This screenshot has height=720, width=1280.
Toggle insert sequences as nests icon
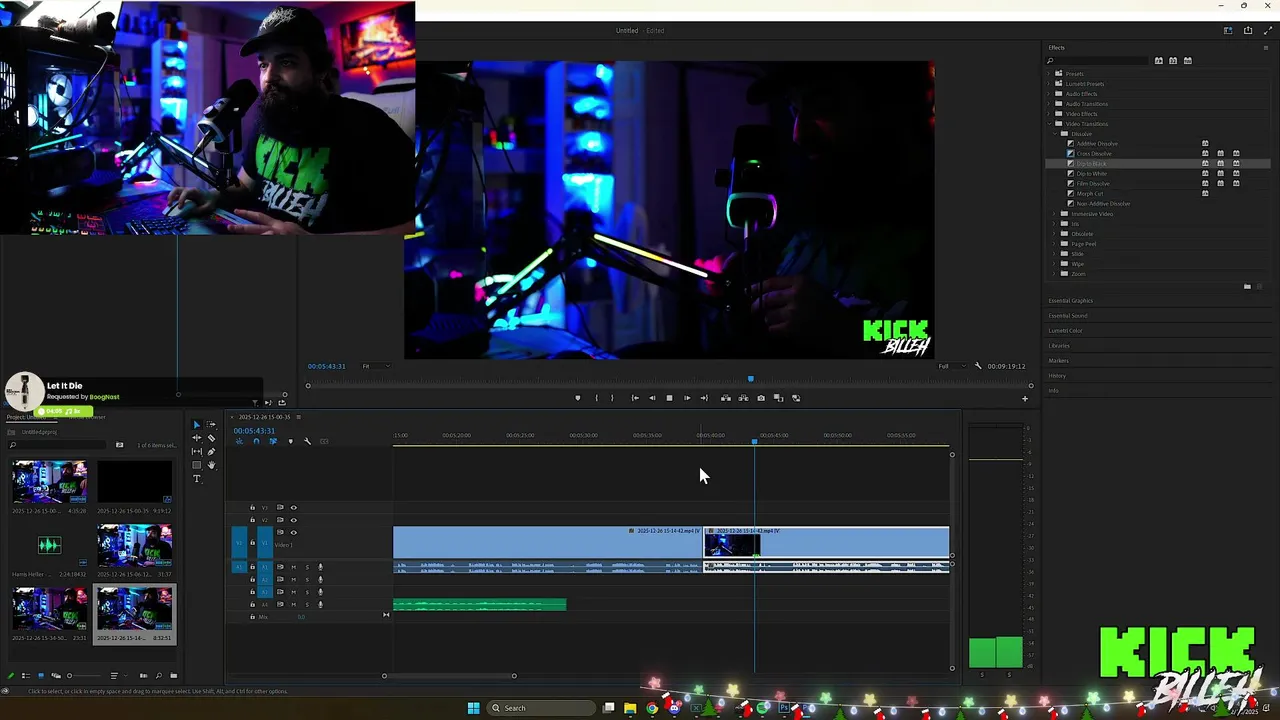click(240, 441)
